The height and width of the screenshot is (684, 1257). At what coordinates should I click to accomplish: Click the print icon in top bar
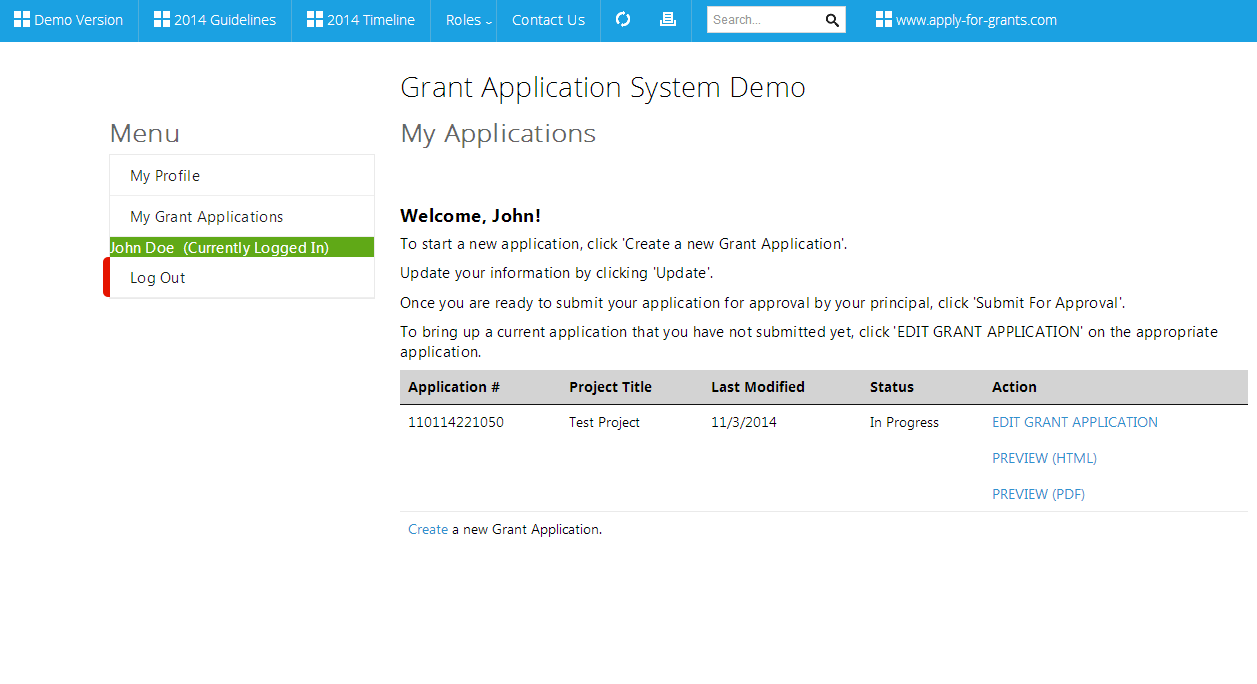(668, 20)
